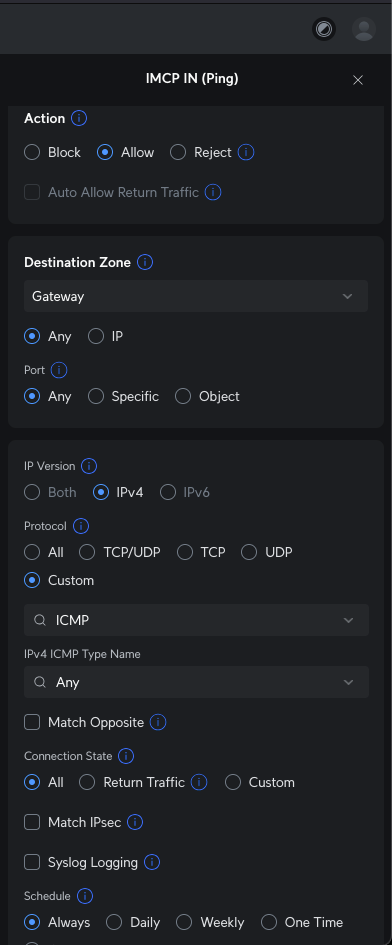Turn on Syslog Logging checkbox
Viewport: 392px width, 945px height.
tap(32, 862)
